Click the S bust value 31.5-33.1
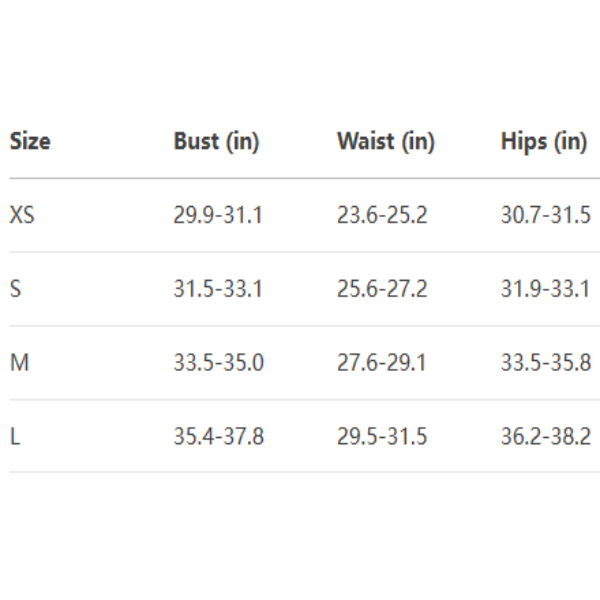The width and height of the screenshot is (600, 600). (x=218, y=289)
